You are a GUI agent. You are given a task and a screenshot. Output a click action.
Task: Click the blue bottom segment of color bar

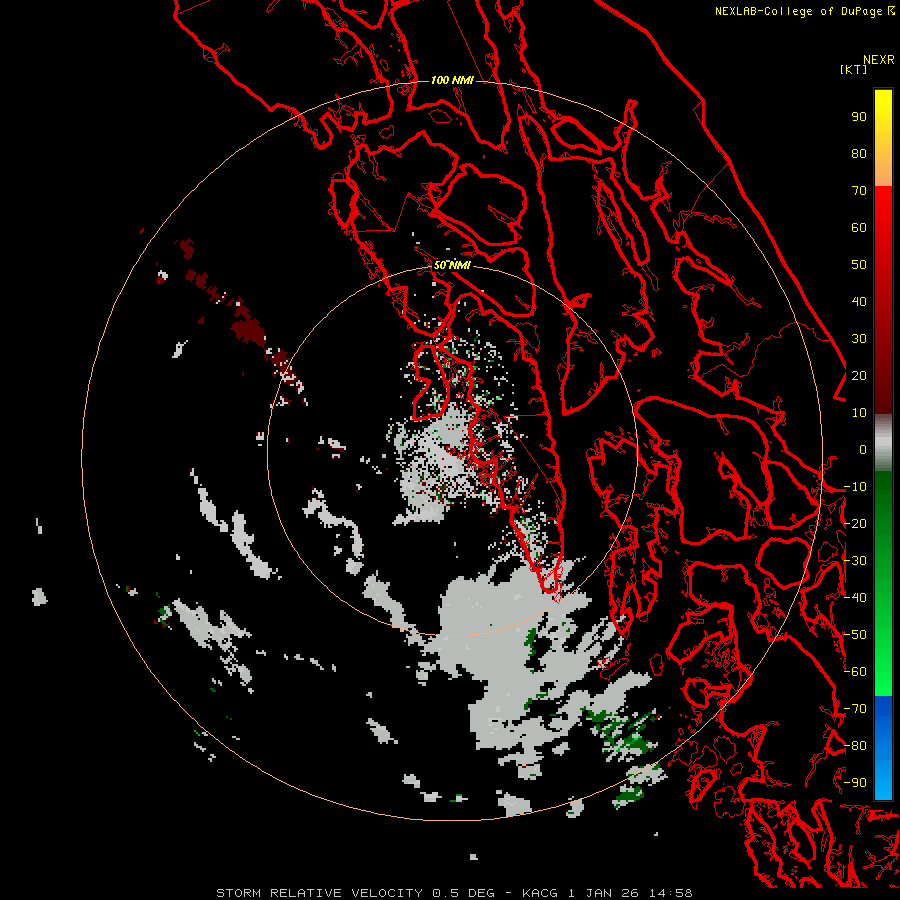(x=883, y=747)
